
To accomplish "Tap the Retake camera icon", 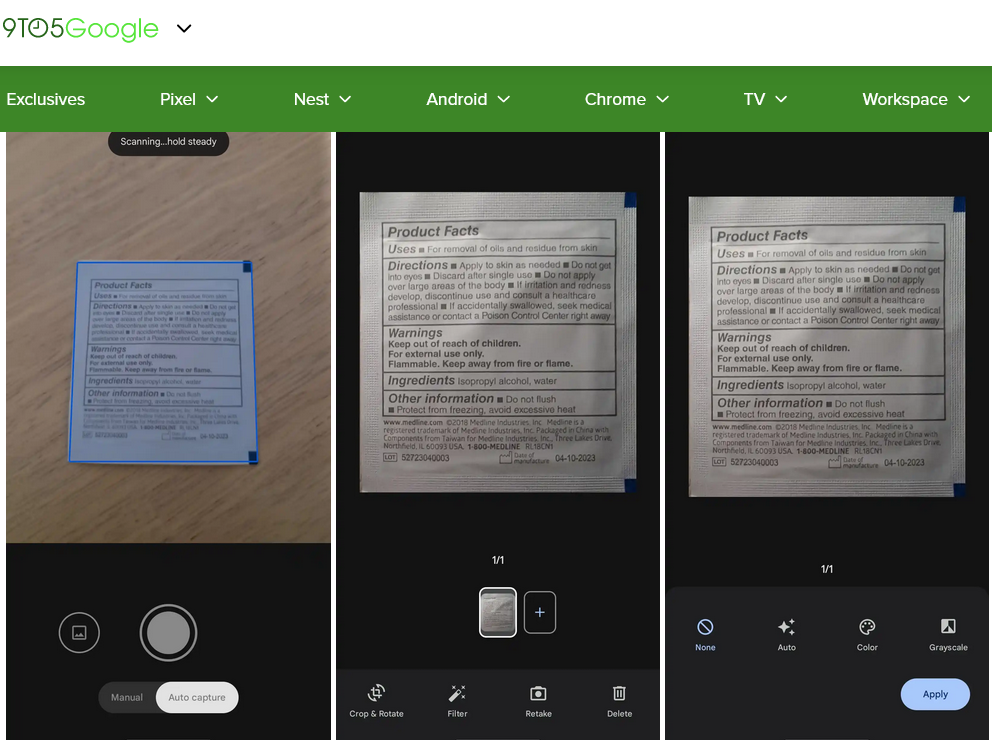I will coord(538,701).
